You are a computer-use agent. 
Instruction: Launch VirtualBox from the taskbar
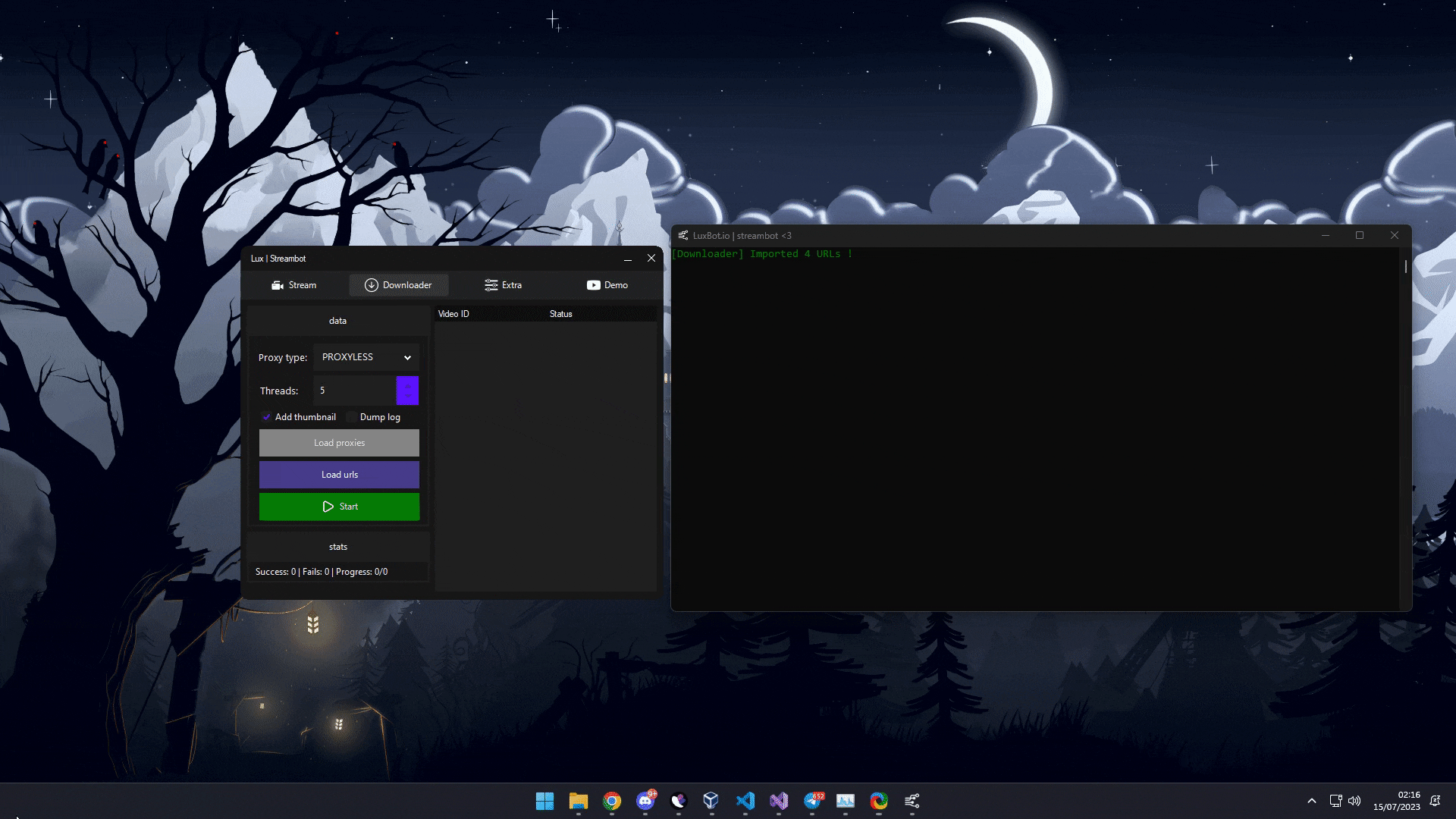pos(711,801)
